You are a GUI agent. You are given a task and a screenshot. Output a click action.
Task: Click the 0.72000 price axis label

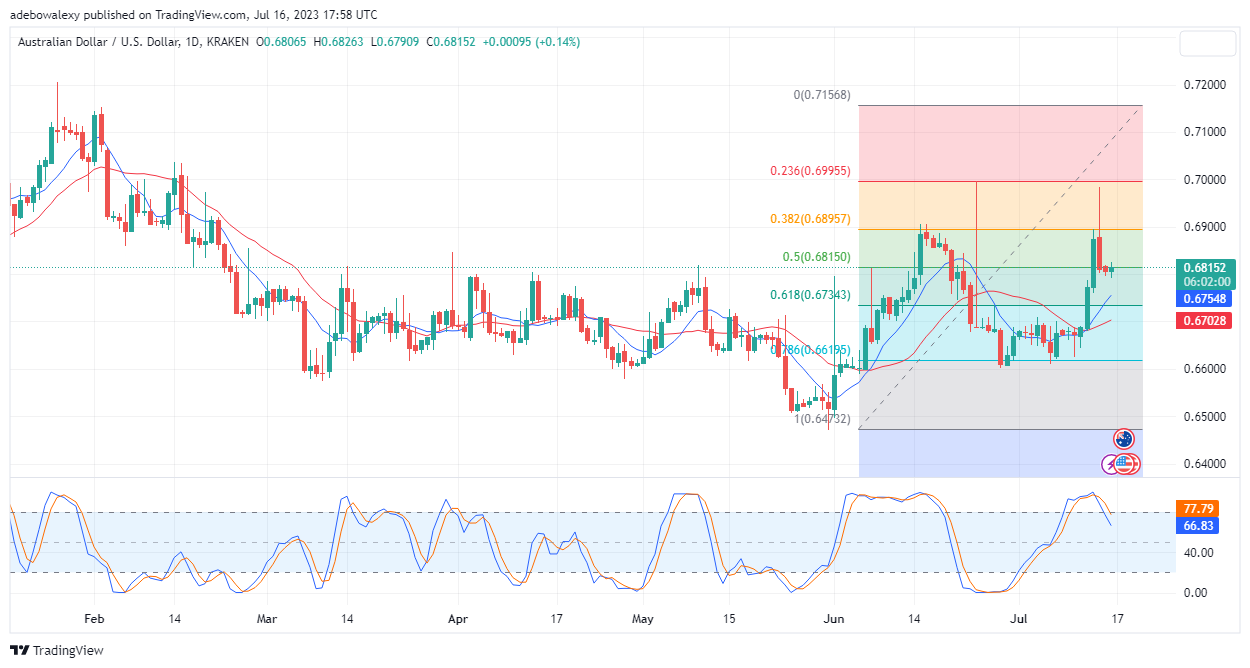pyautogui.click(x=1206, y=85)
